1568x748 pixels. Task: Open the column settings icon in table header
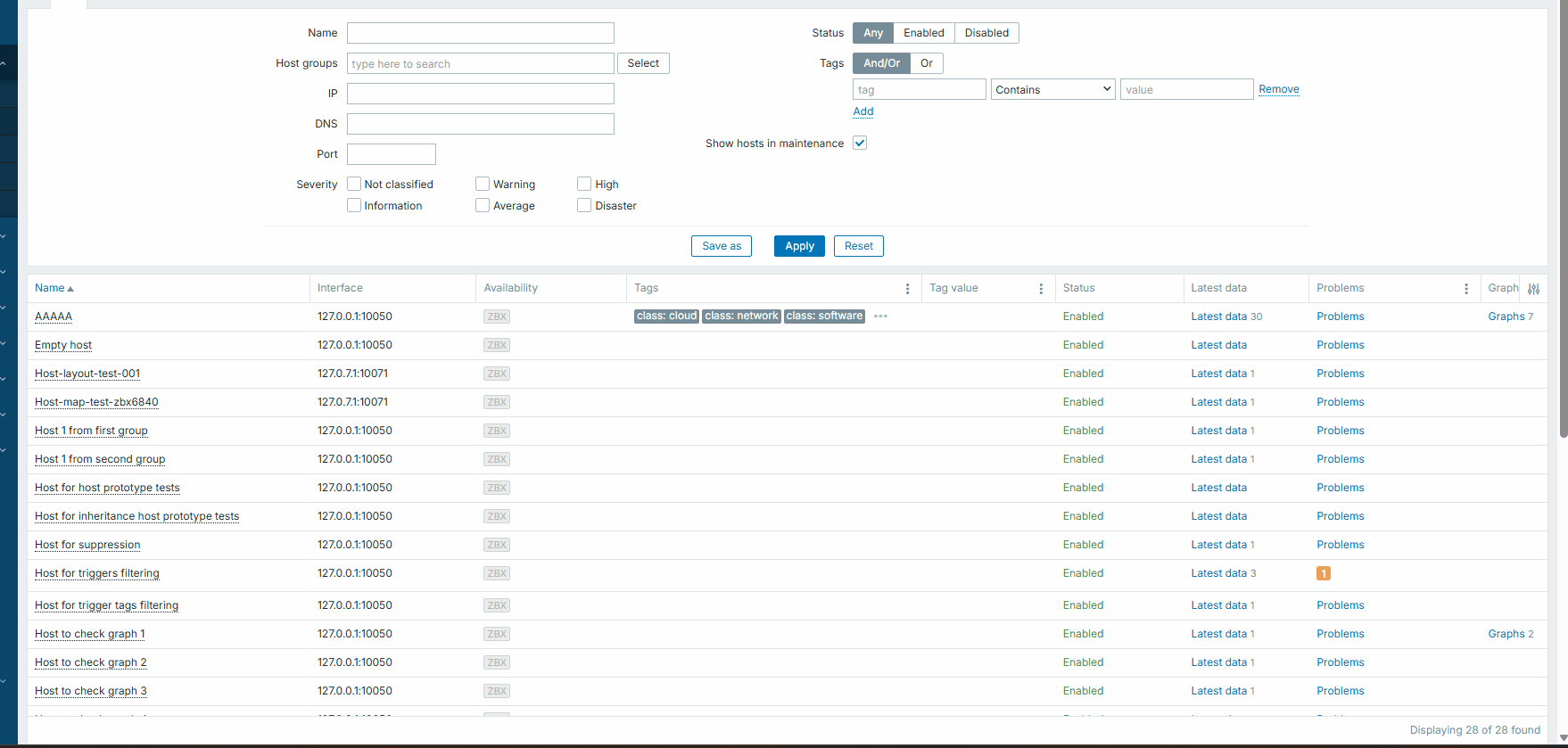[1533, 289]
